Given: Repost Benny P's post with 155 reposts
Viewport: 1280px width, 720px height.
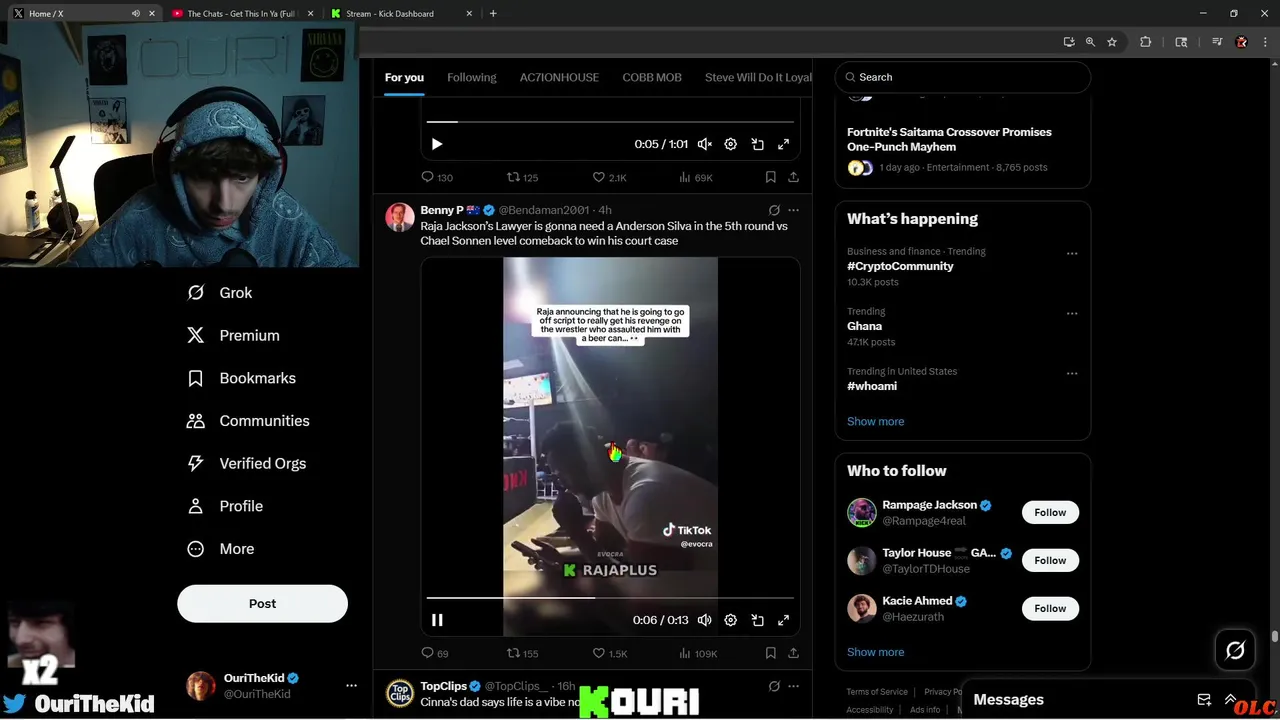Looking at the screenshot, I should tap(522, 653).
